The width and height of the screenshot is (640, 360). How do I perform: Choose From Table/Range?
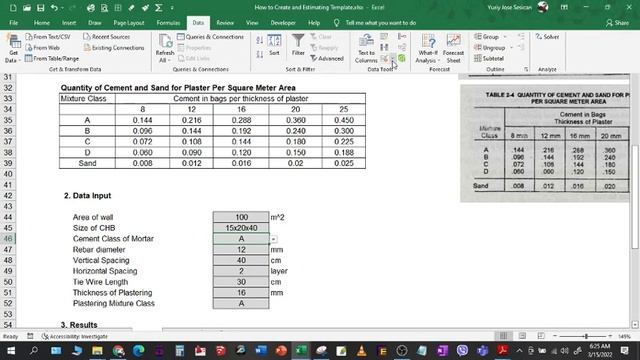pyautogui.click(x=52, y=58)
